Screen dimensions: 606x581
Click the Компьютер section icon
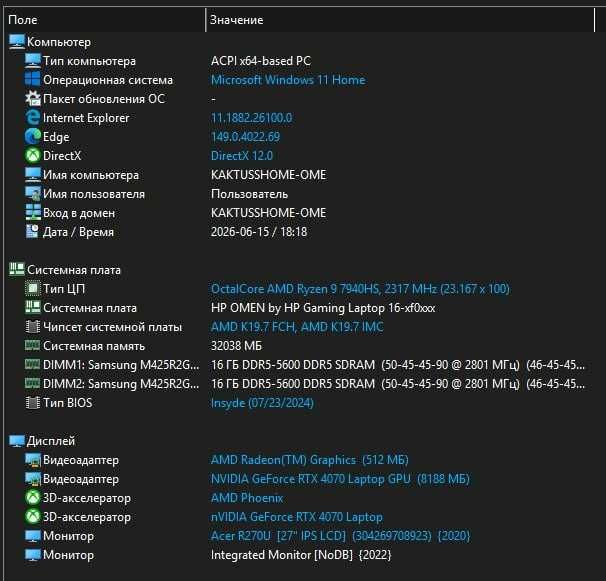[x=17, y=42]
